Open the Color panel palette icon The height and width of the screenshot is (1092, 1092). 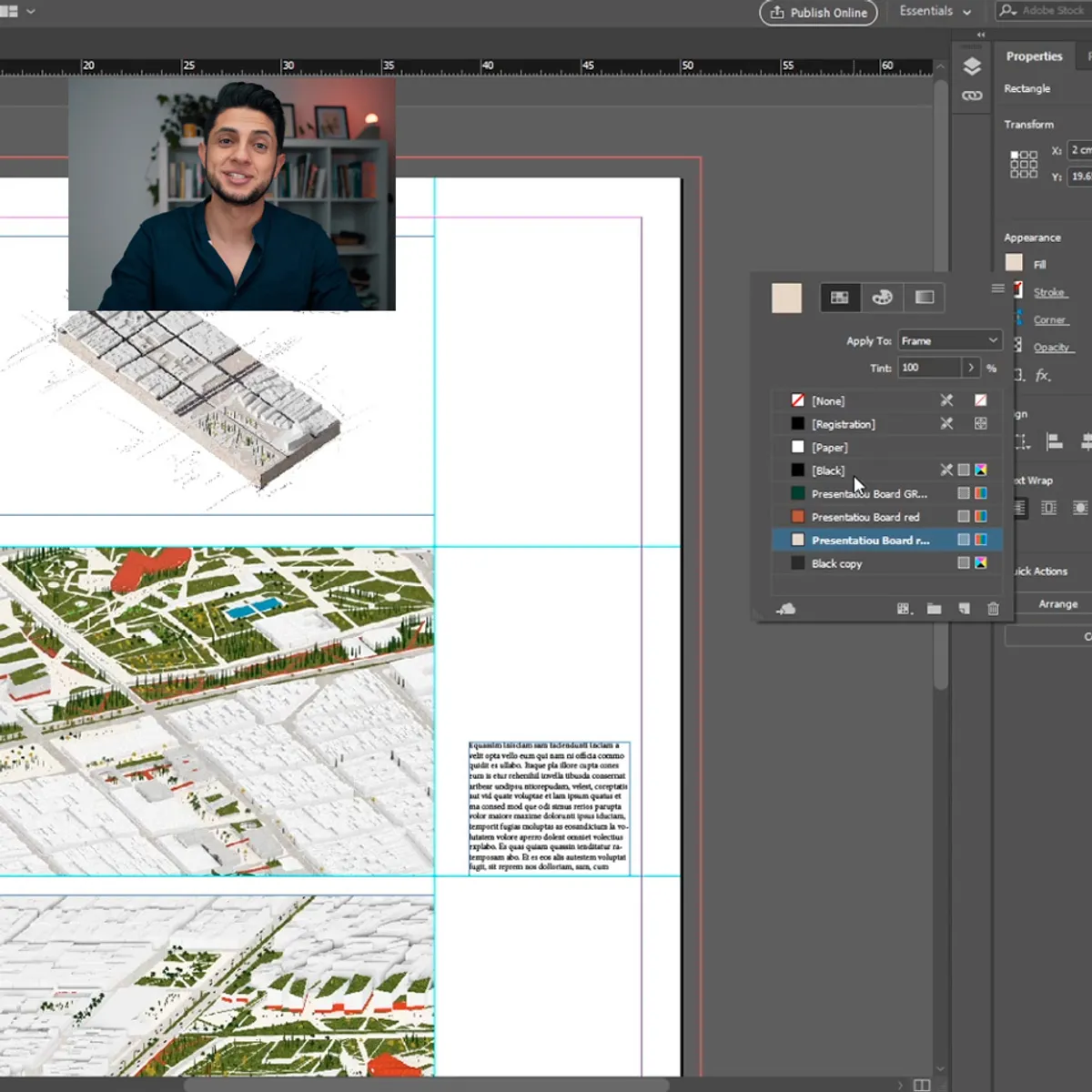[881, 297]
